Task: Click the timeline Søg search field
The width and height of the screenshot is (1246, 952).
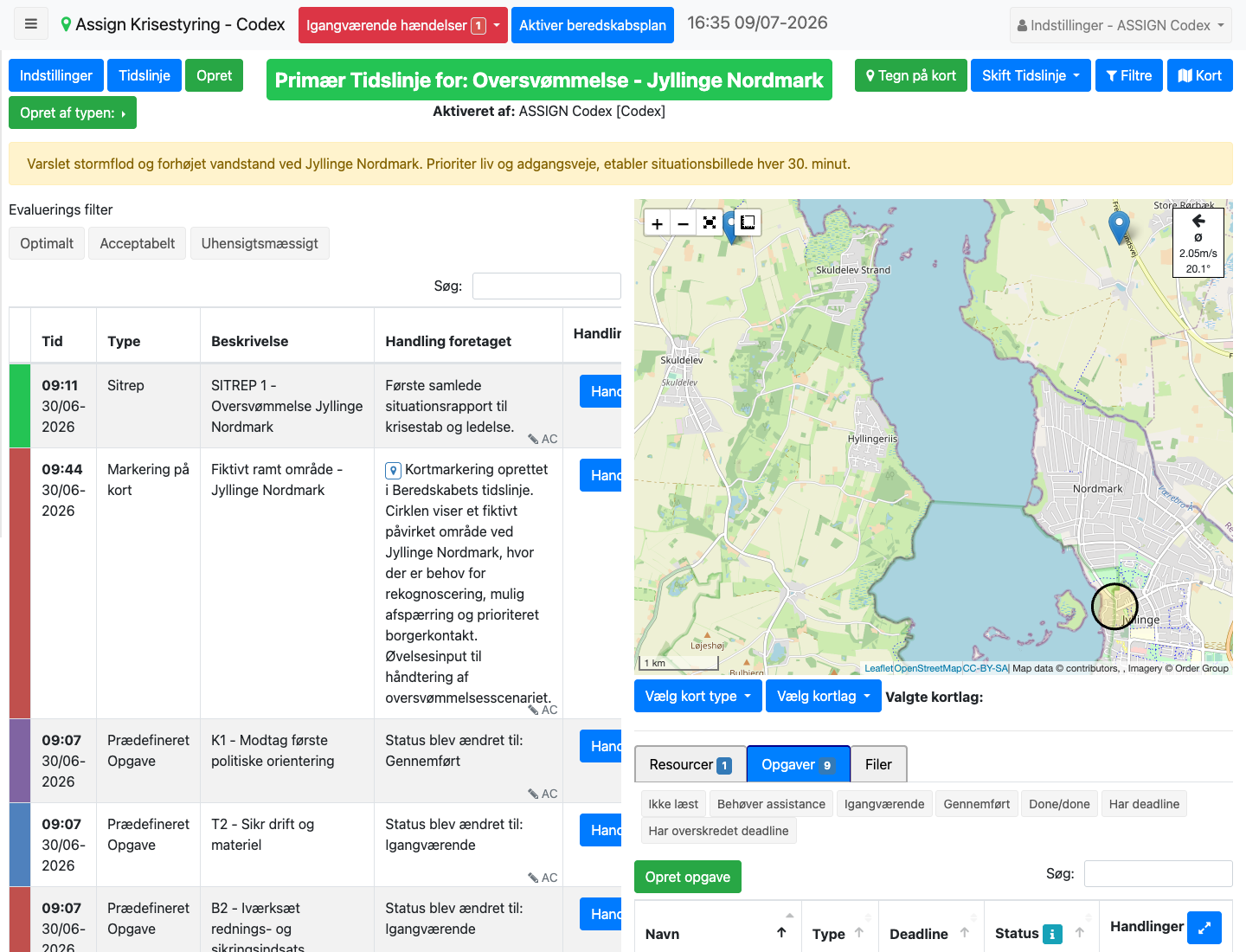Action: [x=547, y=286]
